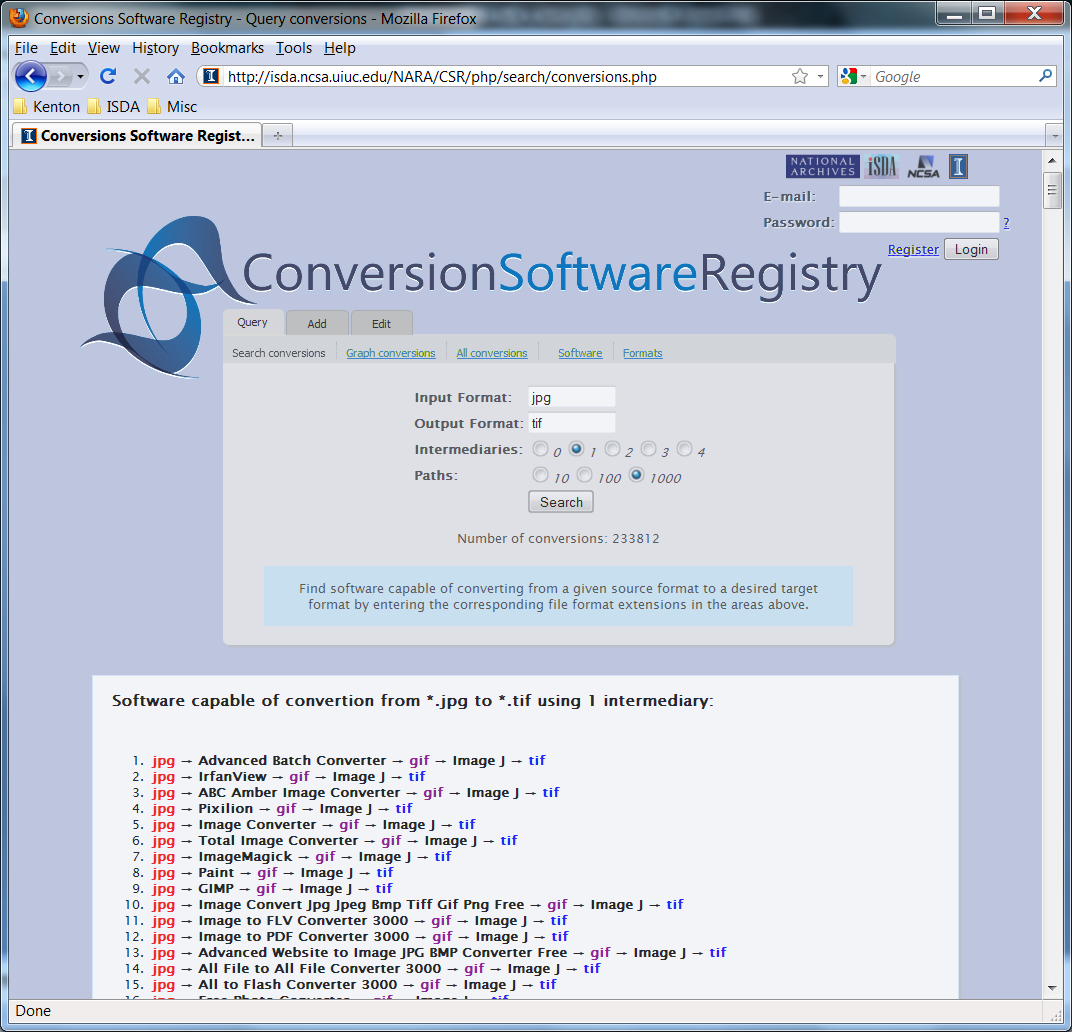Open the History menu
Image resolution: width=1072 pixels, height=1032 pixels.
155,48
